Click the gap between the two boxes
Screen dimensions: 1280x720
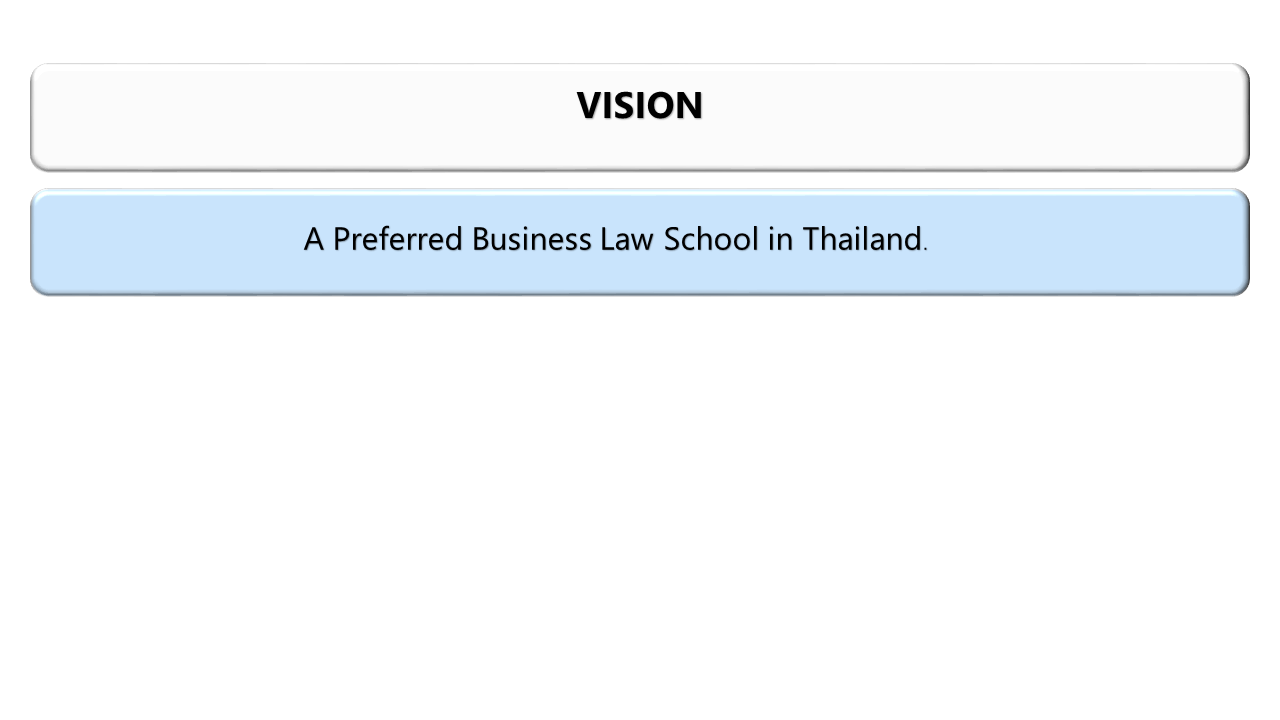point(640,180)
